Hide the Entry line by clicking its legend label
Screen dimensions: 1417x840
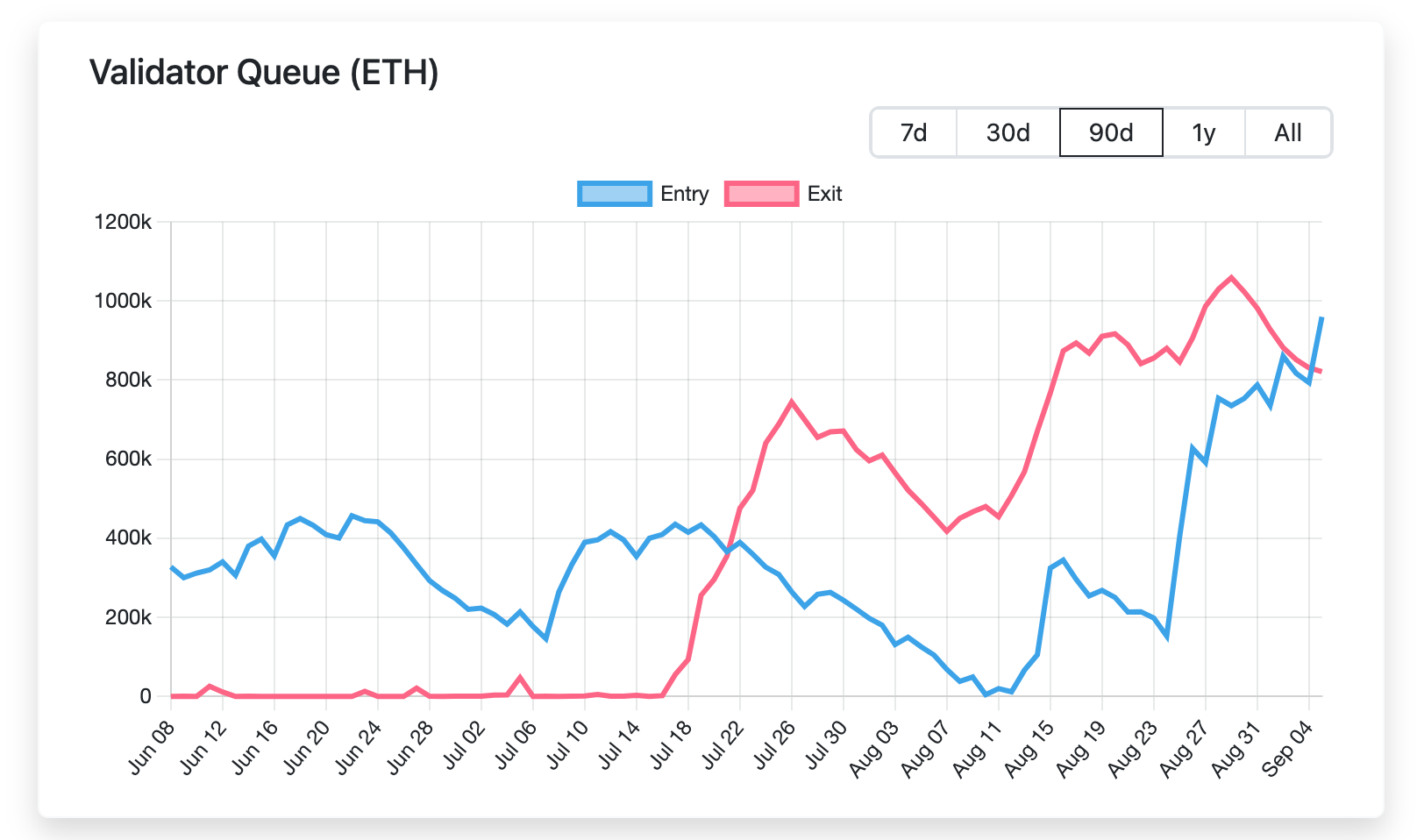click(x=685, y=193)
